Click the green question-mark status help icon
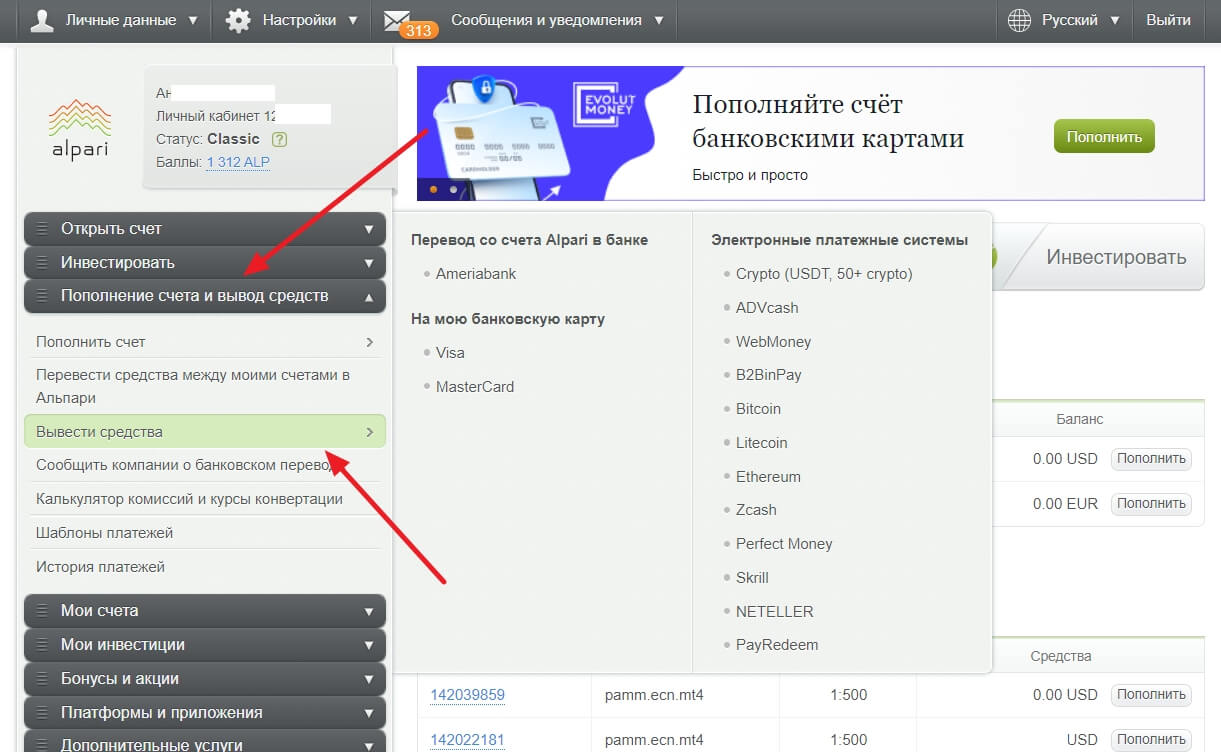 tap(279, 139)
